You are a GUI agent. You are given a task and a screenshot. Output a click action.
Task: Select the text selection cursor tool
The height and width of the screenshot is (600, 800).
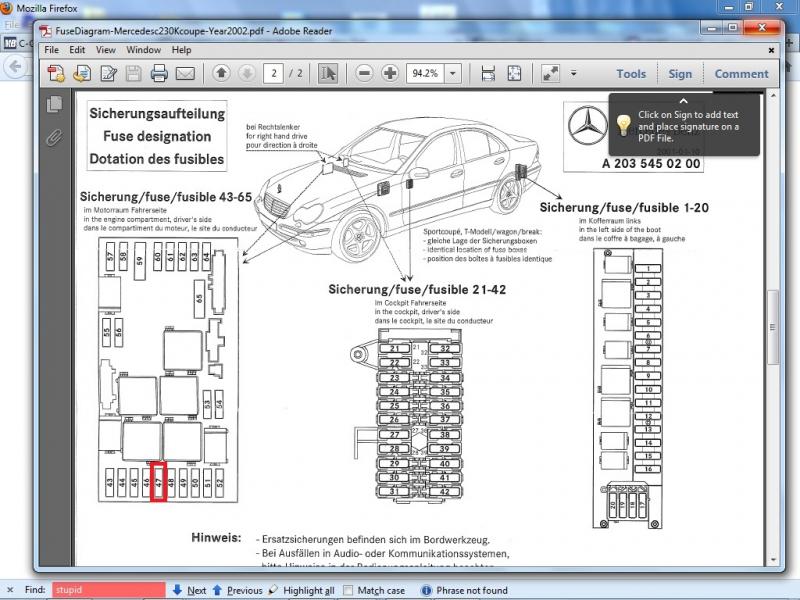click(328, 73)
